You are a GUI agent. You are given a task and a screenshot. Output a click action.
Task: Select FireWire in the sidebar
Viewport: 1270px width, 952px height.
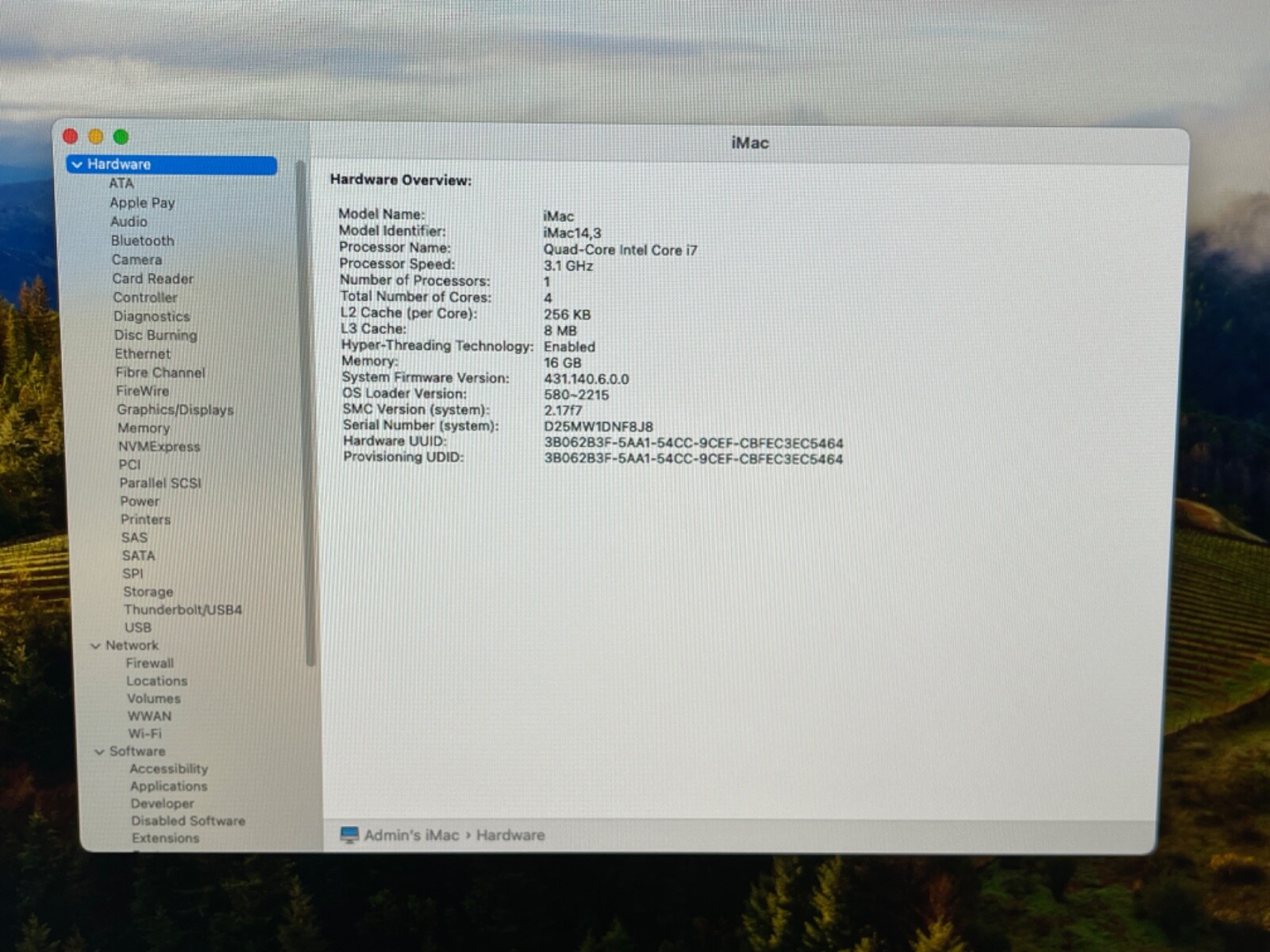[x=143, y=390]
